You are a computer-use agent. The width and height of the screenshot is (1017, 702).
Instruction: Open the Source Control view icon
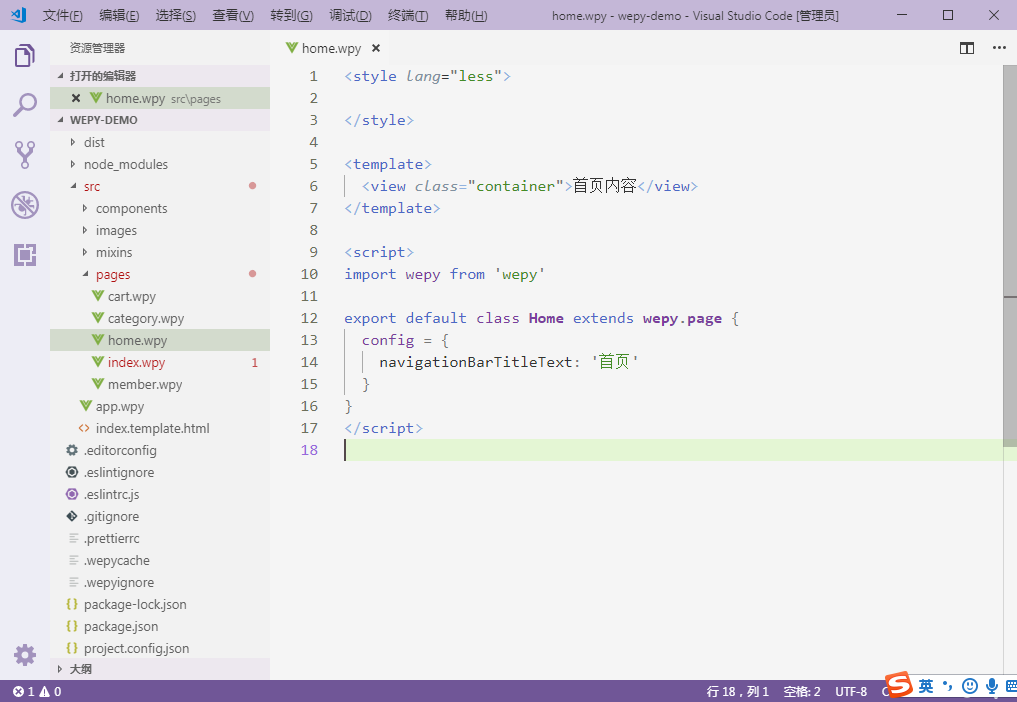coord(25,155)
